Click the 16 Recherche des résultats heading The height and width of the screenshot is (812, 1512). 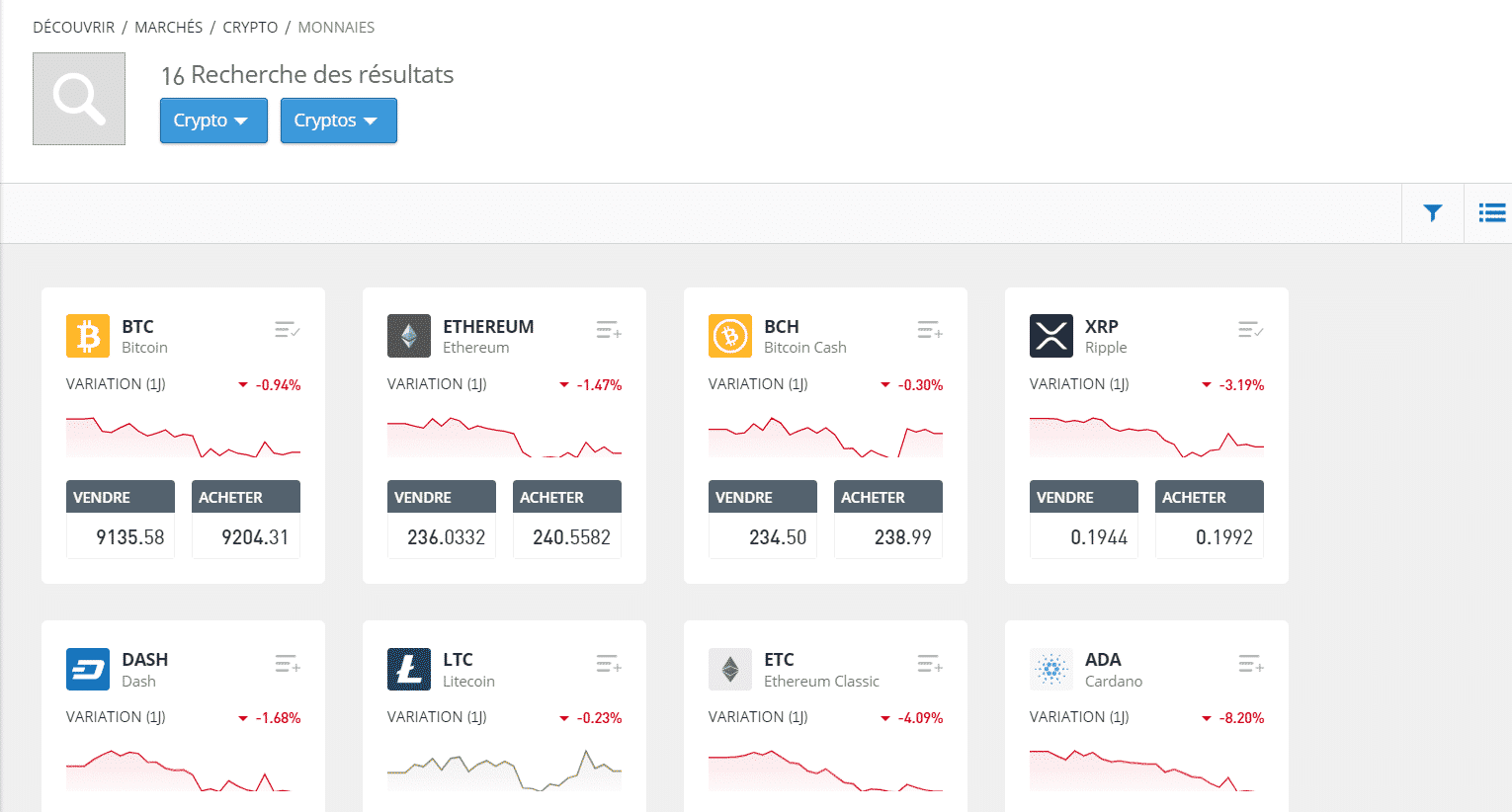coord(307,75)
